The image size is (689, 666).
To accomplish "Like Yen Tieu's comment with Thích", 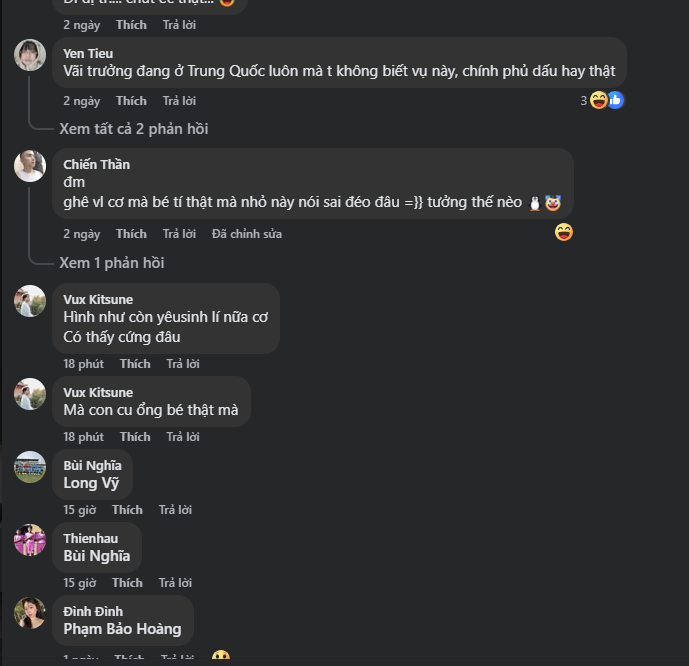I will pos(131,101).
